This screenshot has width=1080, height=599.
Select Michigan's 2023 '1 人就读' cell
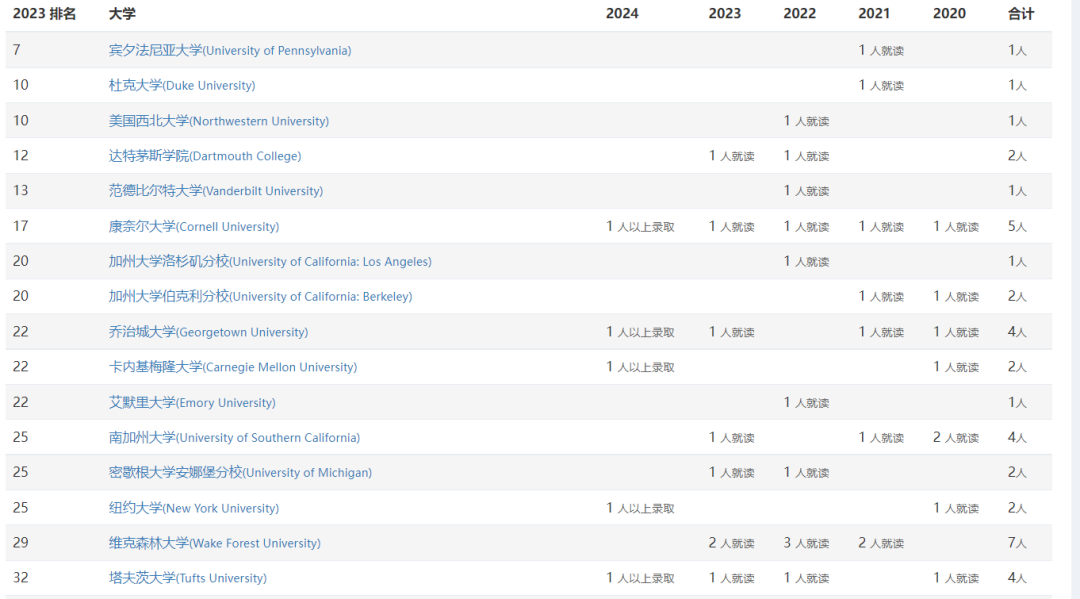click(731, 472)
